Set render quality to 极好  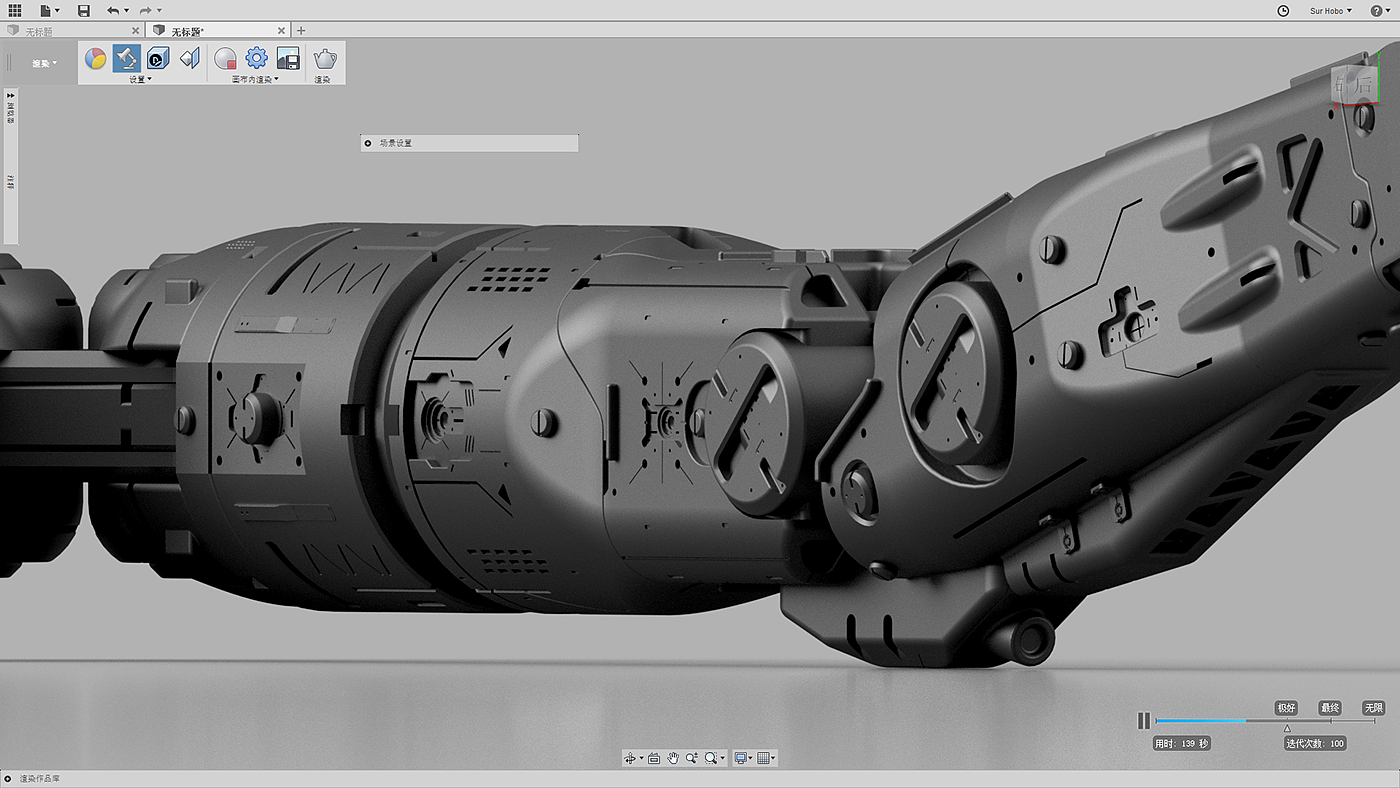point(1286,707)
